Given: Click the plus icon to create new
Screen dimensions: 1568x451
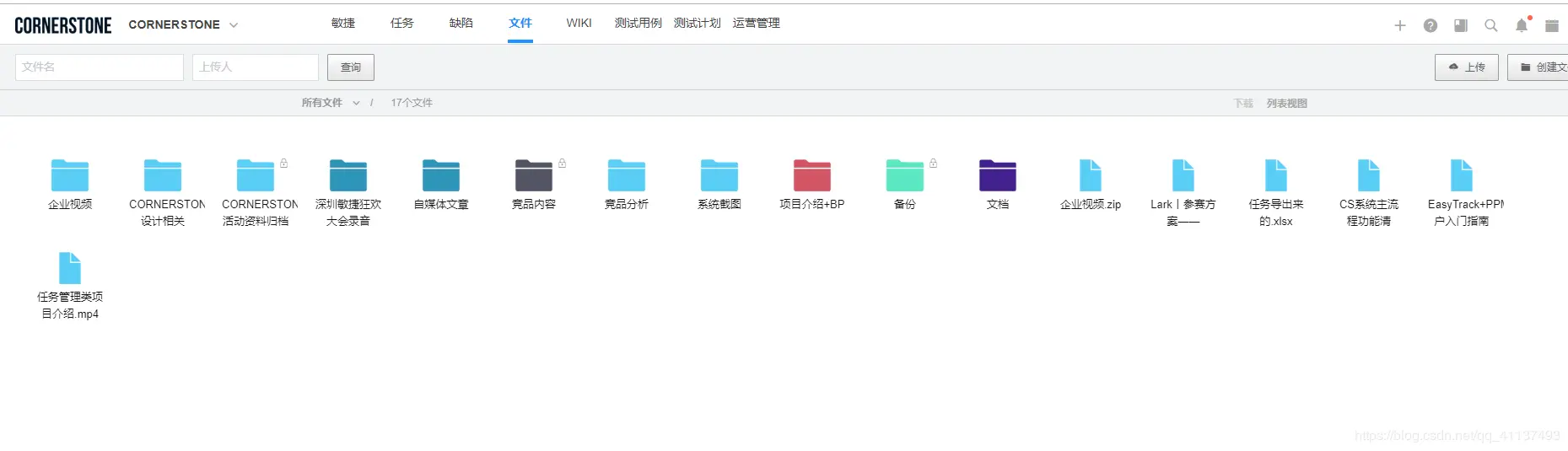Looking at the screenshot, I should [1400, 25].
